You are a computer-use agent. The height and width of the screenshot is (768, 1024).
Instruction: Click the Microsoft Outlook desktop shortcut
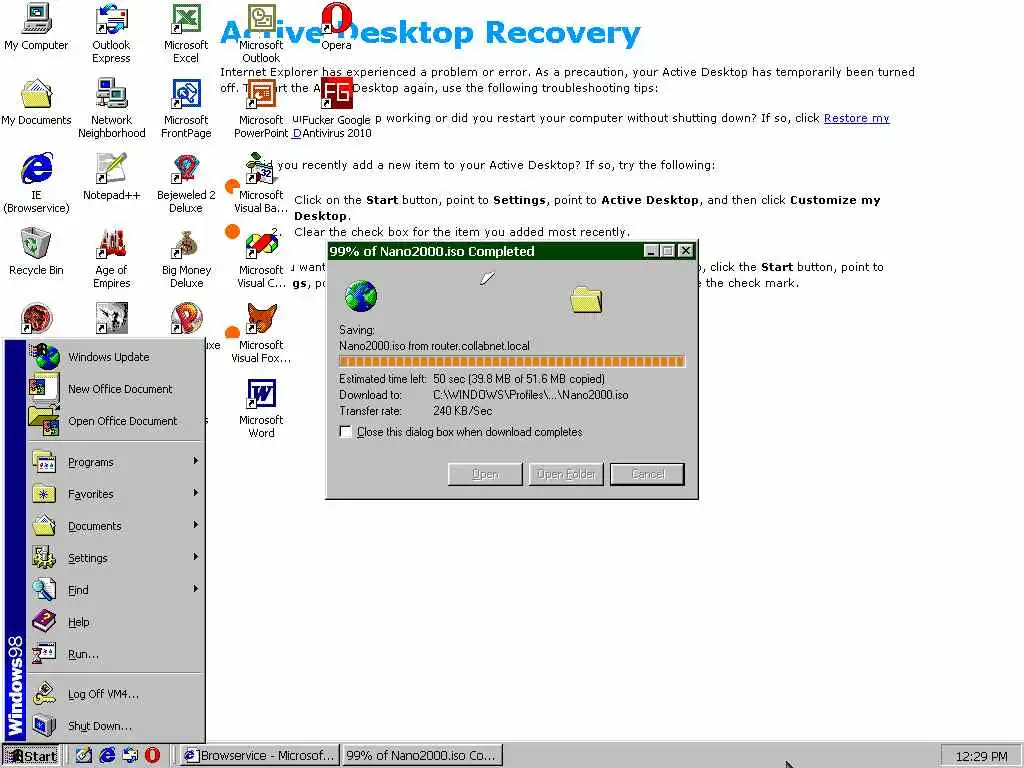click(x=261, y=33)
